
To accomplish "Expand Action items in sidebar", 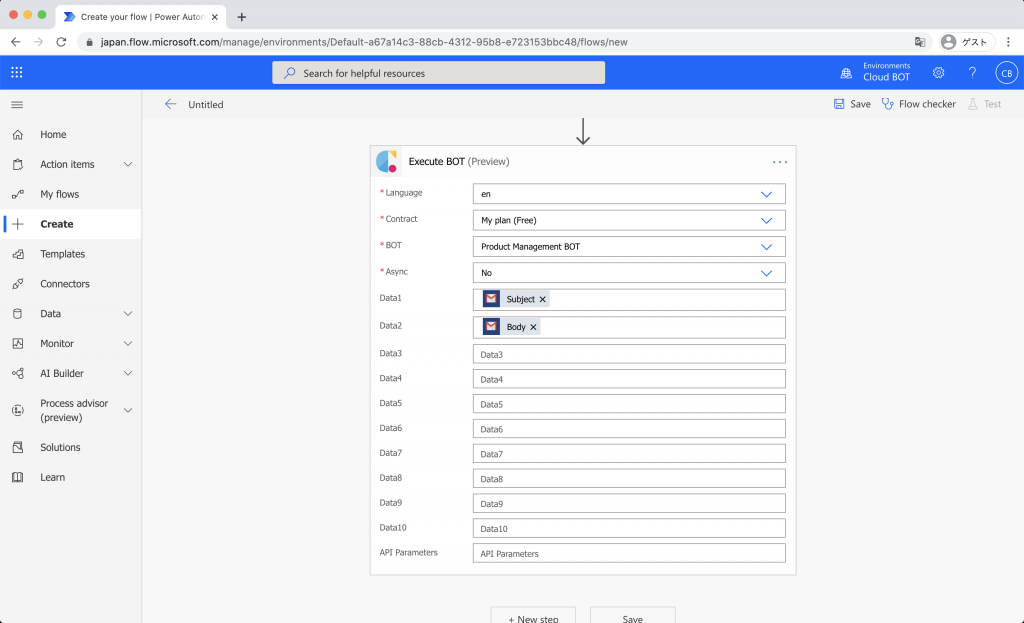I will coord(128,165).
